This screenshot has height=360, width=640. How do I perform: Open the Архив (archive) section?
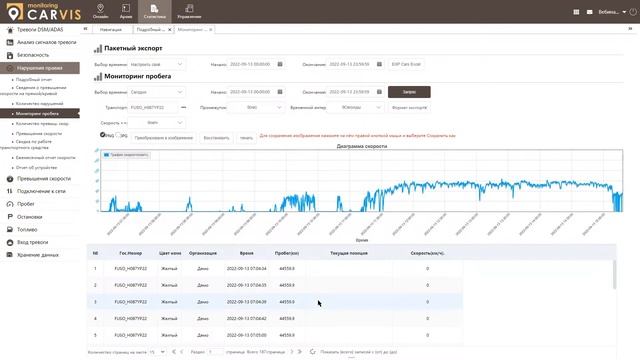(126, 11)
